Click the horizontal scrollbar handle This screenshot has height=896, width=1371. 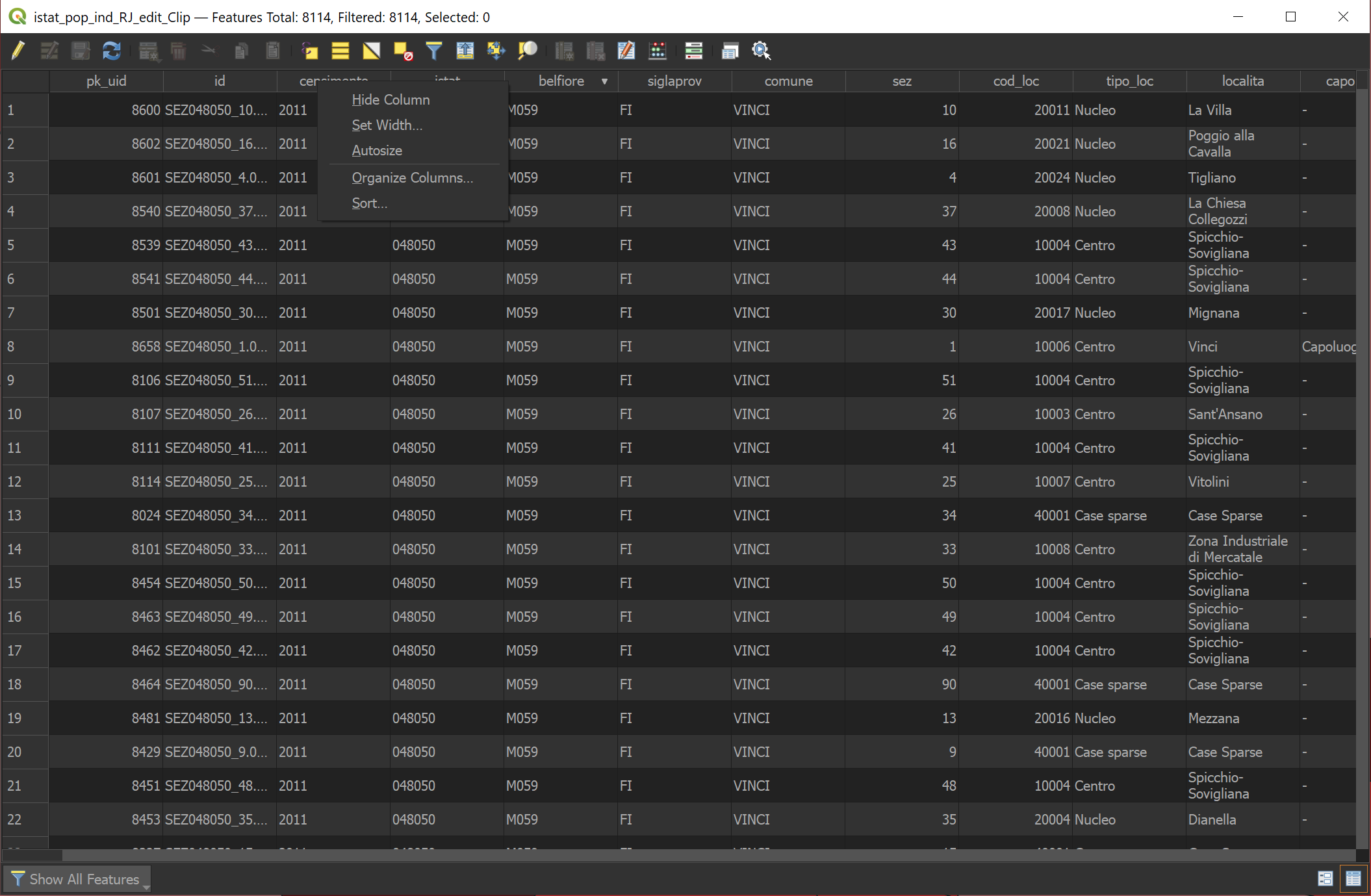pos(32,855)
